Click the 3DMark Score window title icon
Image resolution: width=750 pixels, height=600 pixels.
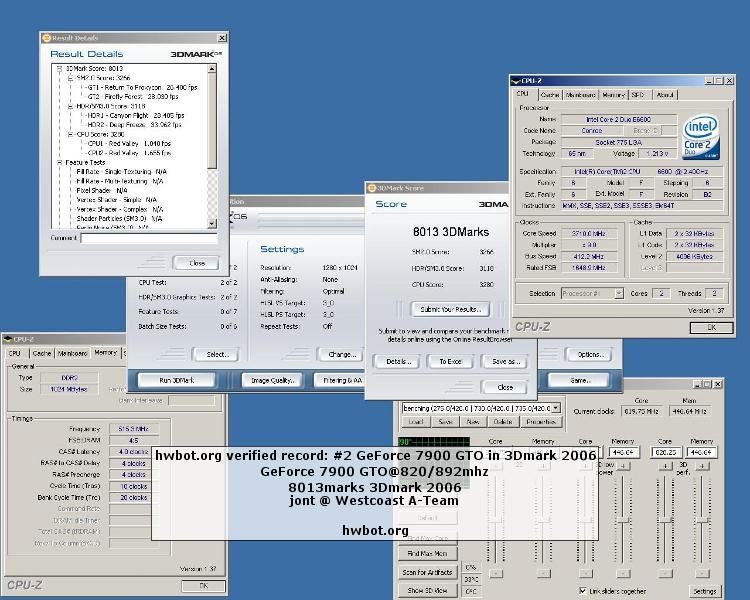click(x=371, y=188)
